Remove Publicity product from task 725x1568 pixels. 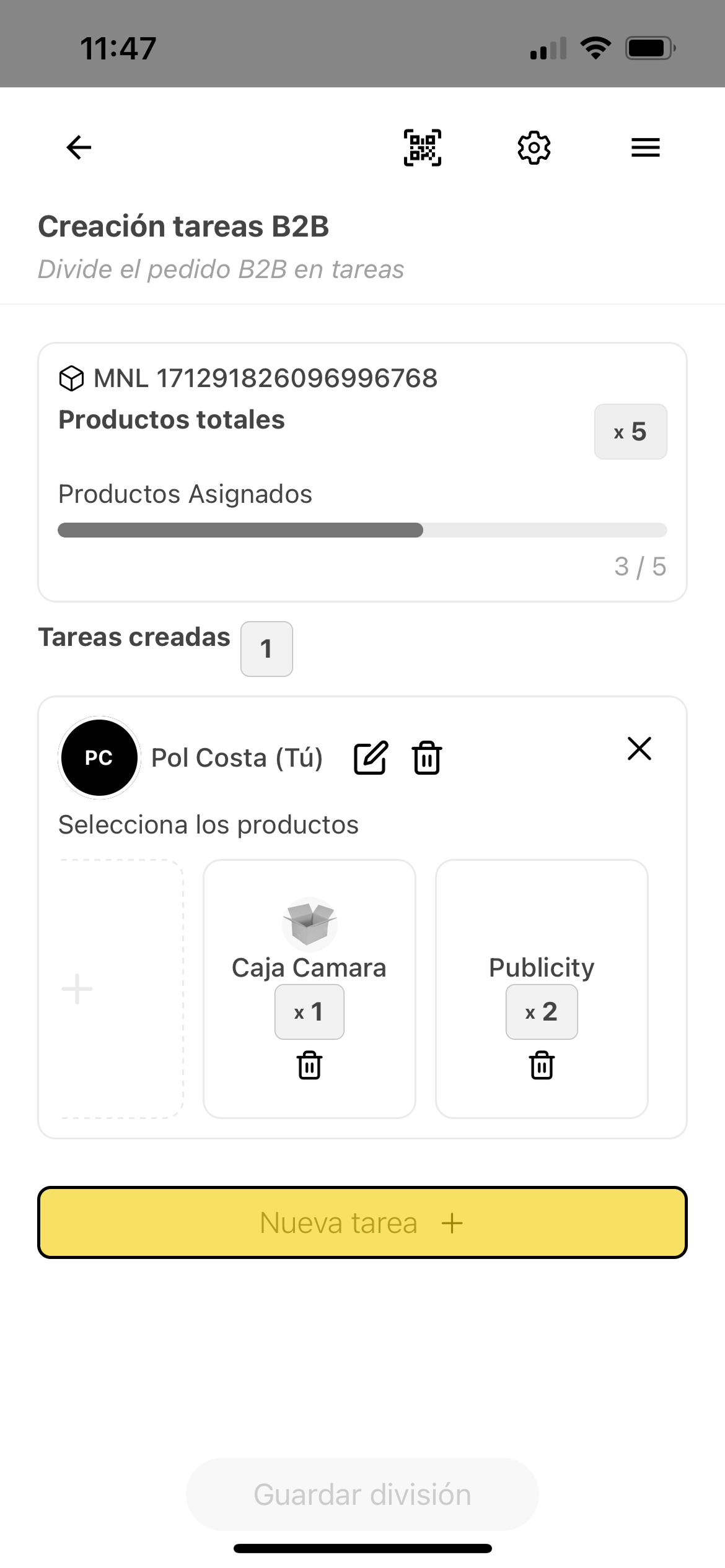[x=542, y=1065]
